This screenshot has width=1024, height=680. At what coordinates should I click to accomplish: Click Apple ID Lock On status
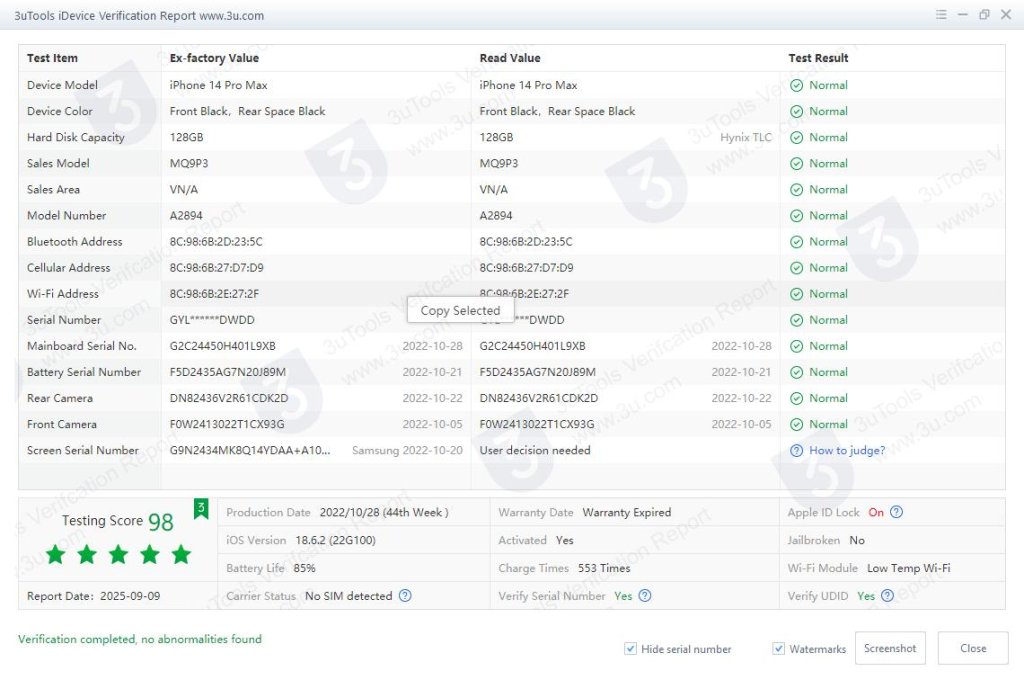point(876,513)
